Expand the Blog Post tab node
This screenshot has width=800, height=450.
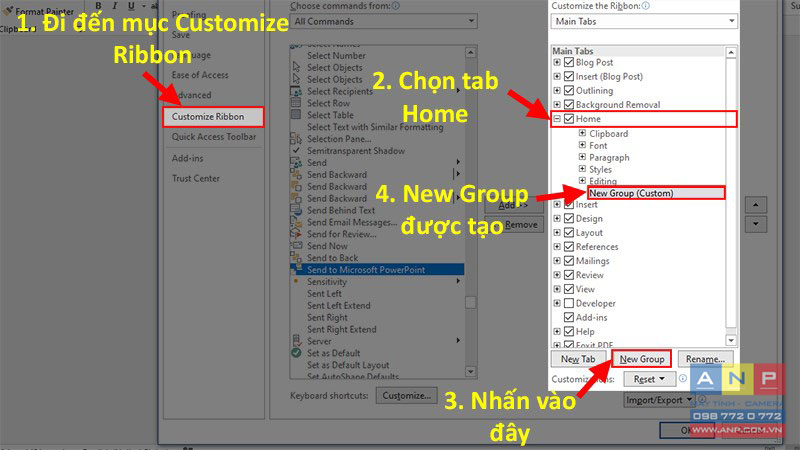[x=557, y=62]
